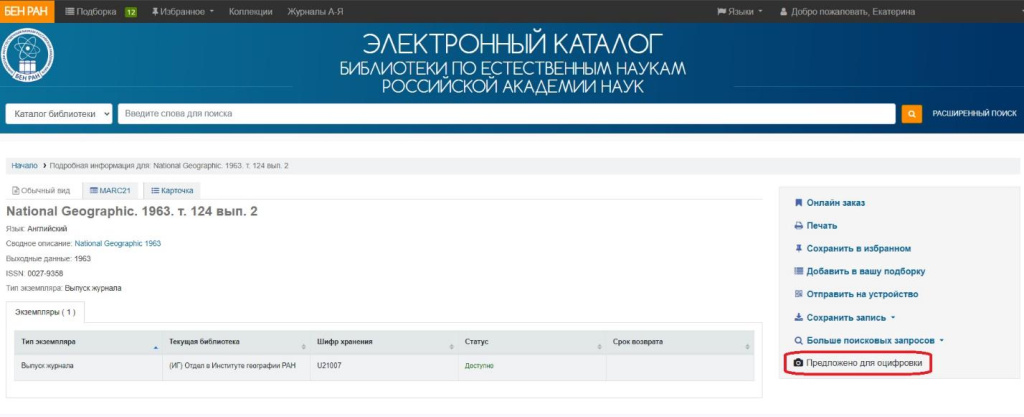This screenshot has width=1024, height=417.
Task: Click Добавить в вашу подборку link
Action: (865, 271)
